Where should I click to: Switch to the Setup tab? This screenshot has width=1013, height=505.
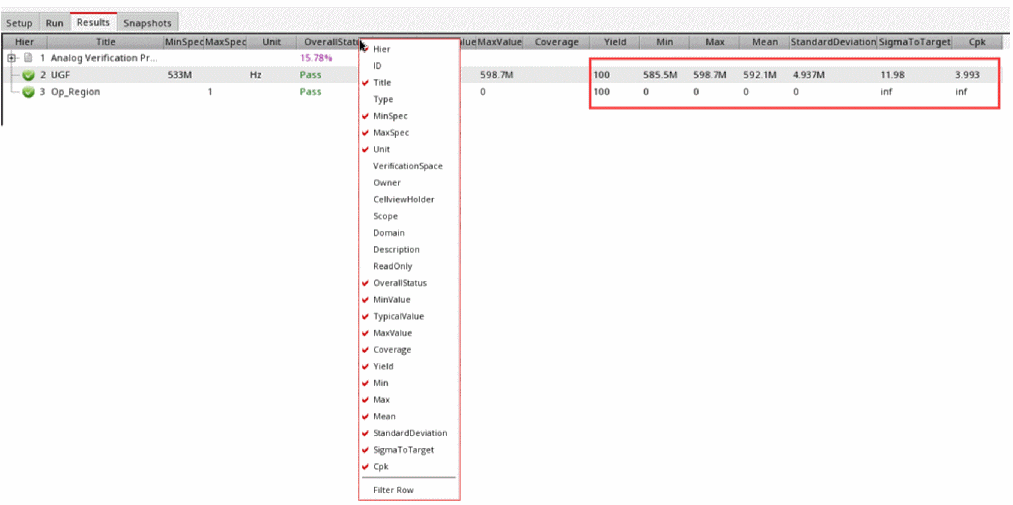(x=19, y=23)
